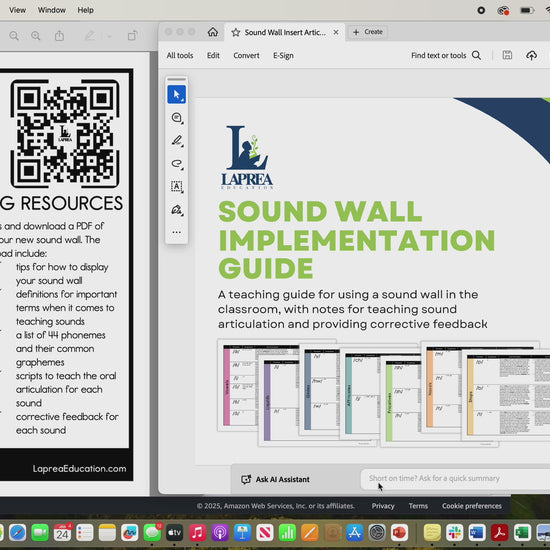
Task: Click the Ask AI Assistant button
Action: click(275, 479)
